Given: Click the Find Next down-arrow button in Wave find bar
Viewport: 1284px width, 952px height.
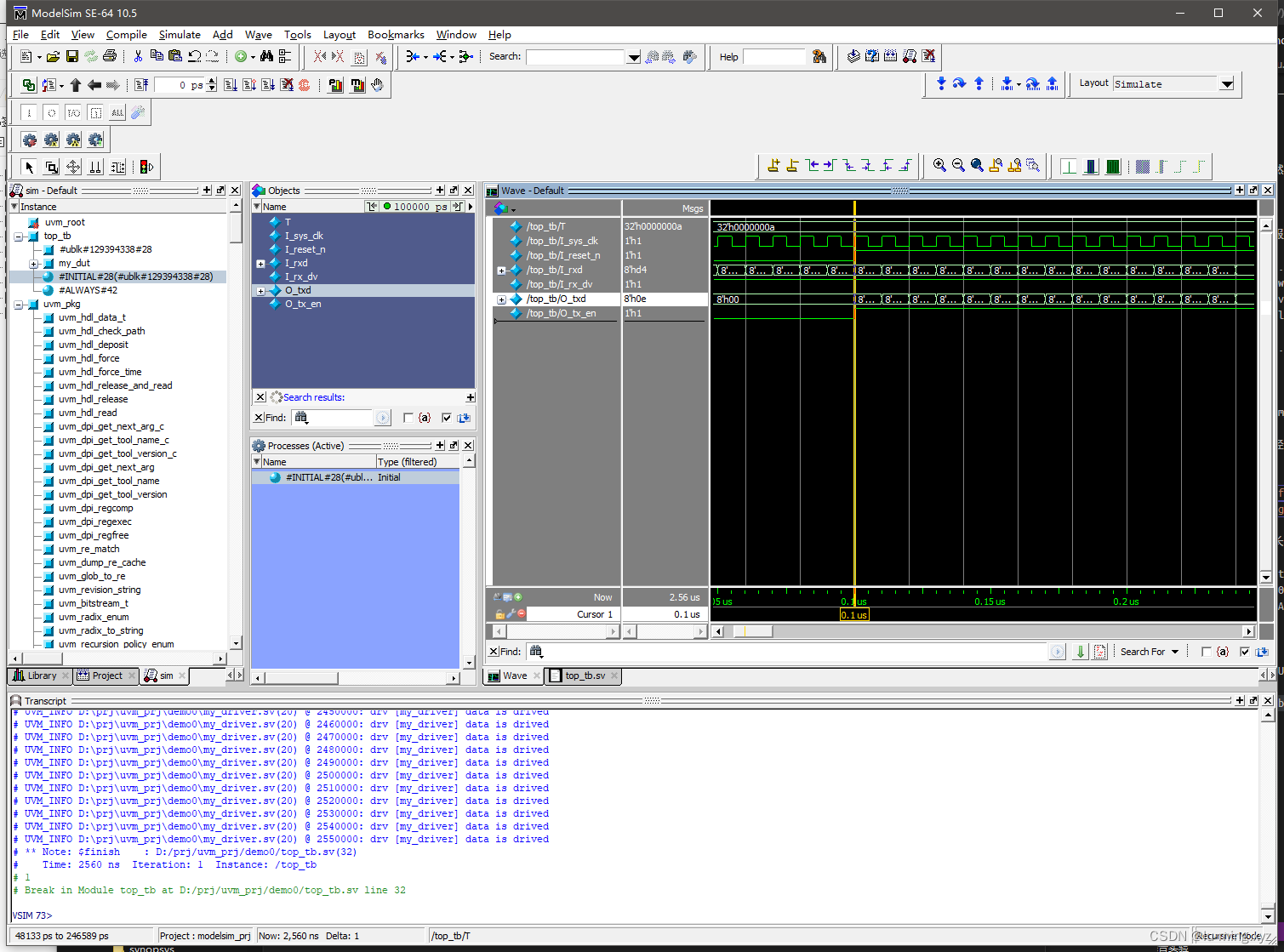Looking at the screenshot, I should (x=1081, y=652).
